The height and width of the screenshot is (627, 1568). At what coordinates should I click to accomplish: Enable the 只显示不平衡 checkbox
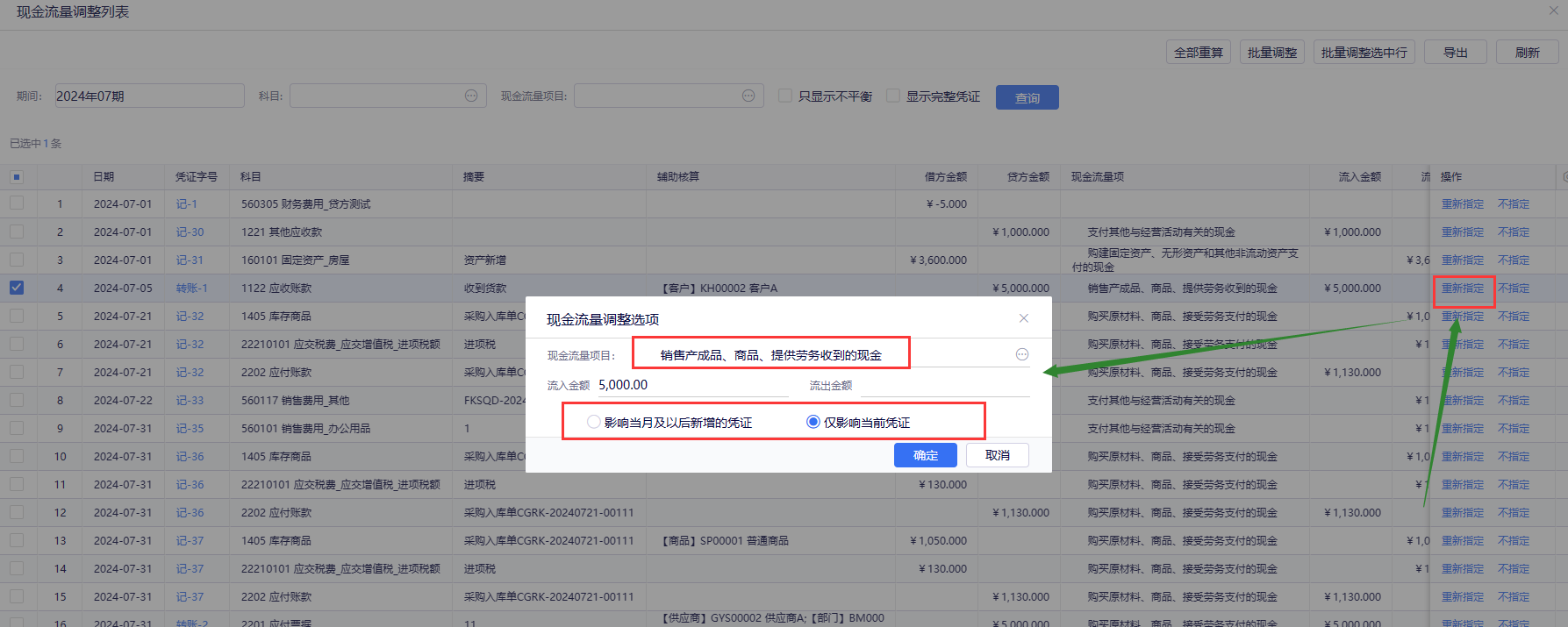pos(785,96)
